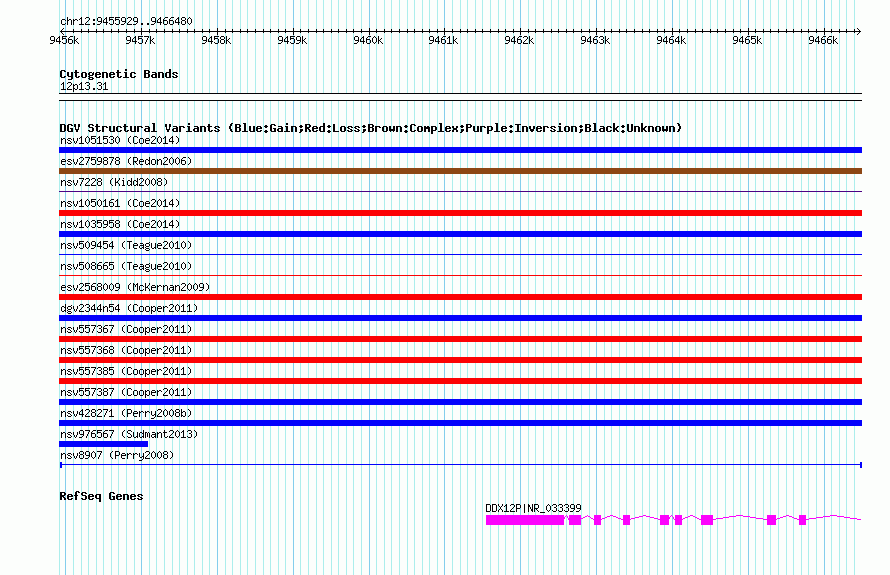Image resolution: width=890 pixels, height=575 pixels.
Task: Click the red nsv557367 loss bar
Action: 460,339
